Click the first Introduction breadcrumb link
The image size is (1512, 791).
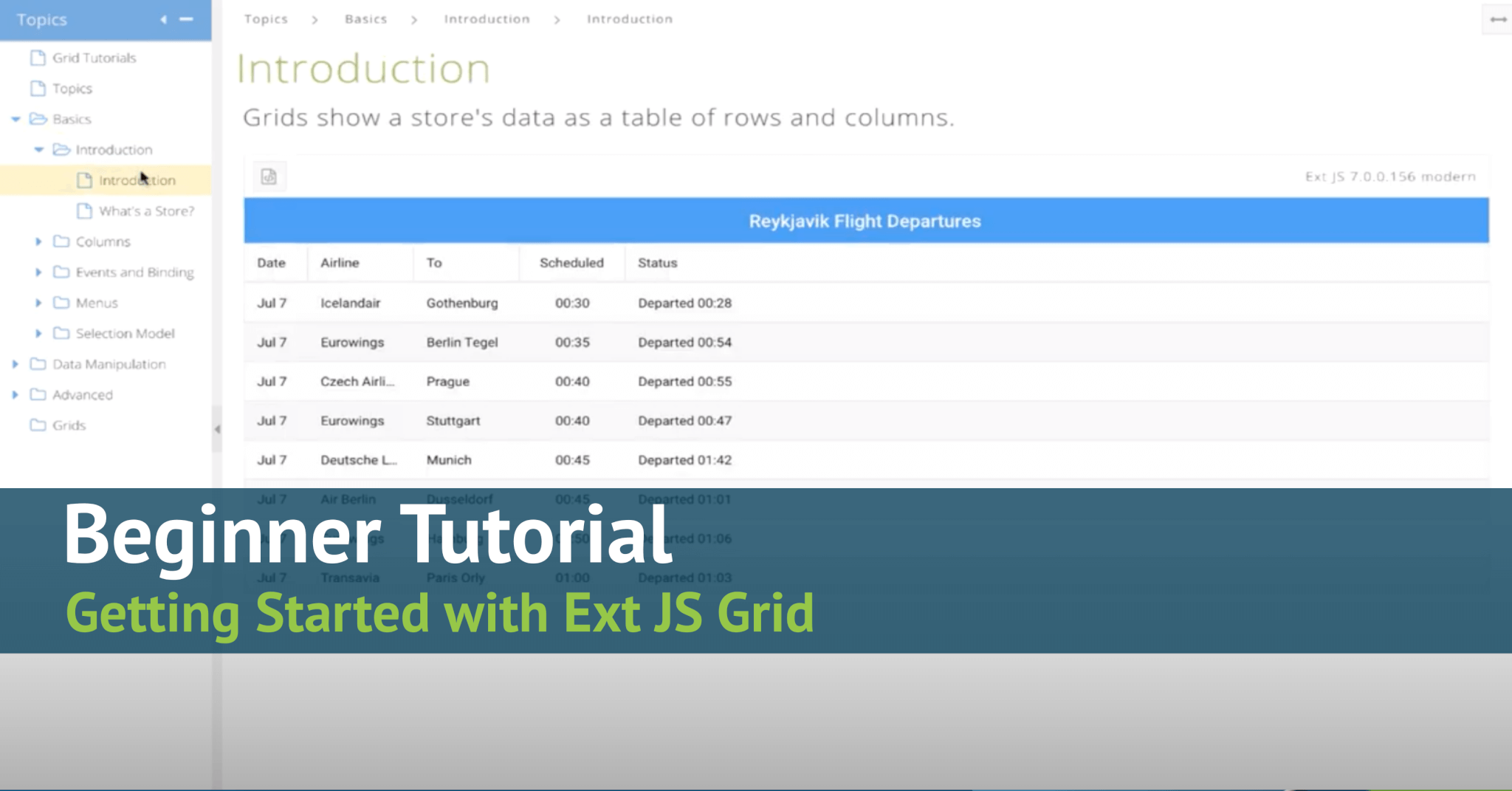click(x=487, y=19)
